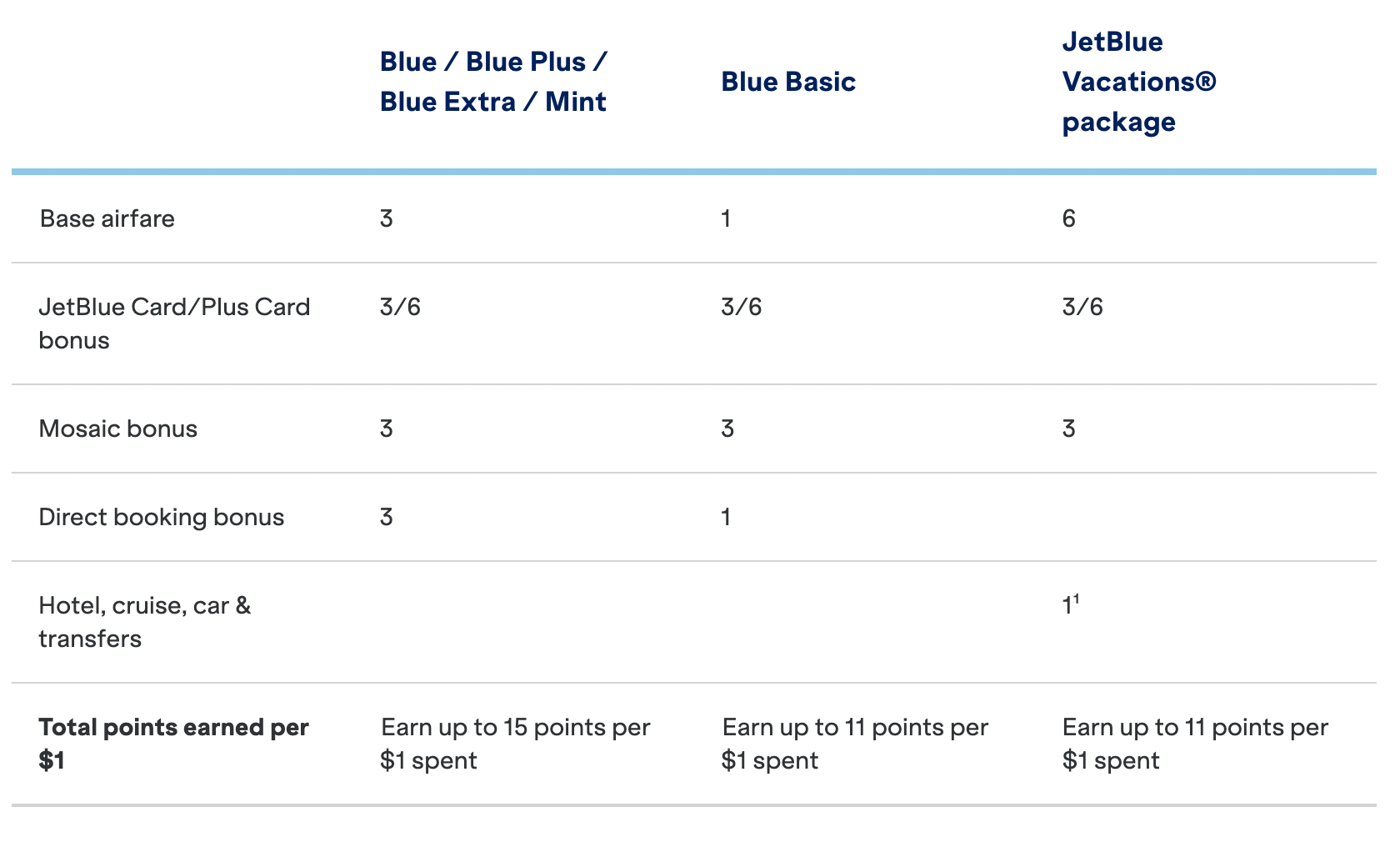Click the Mosaic bonus value for Vacations package
Screen dimensions: 1400x842
click(1068, 429)
